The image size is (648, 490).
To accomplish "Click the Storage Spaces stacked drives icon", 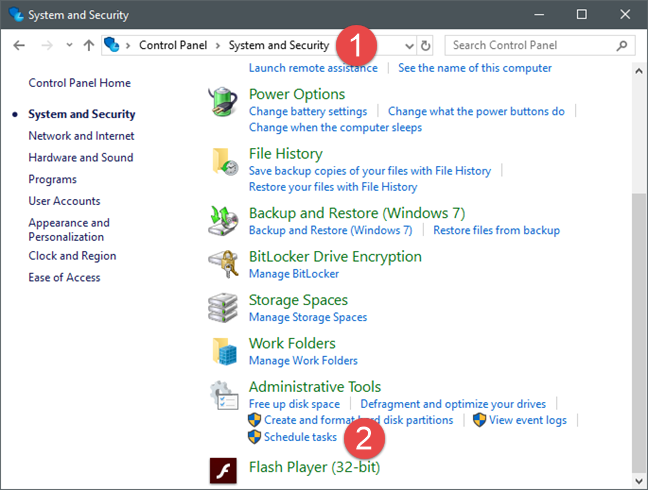I will [223, 308].
